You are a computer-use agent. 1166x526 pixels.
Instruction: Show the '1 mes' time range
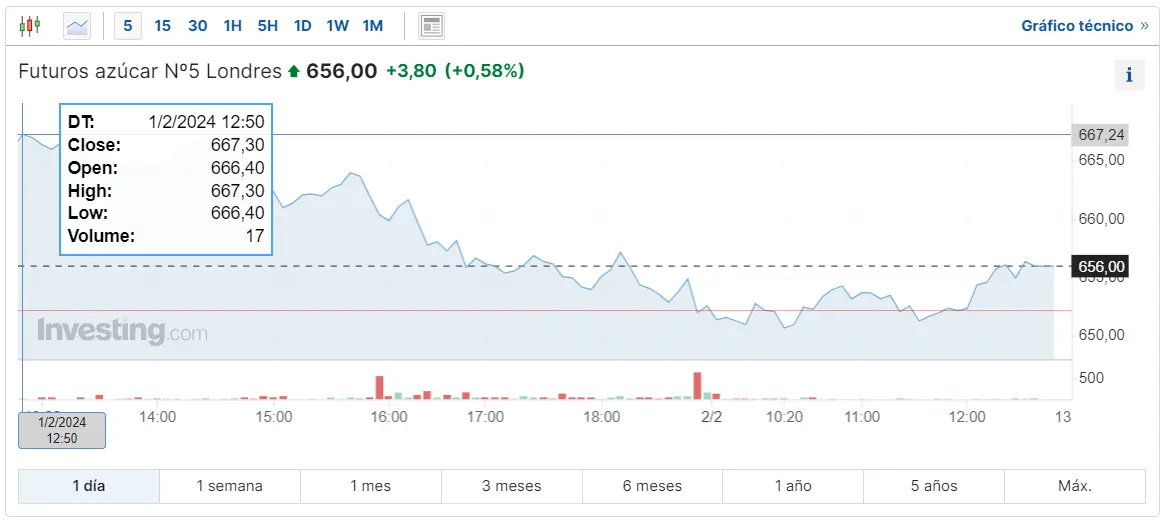pyautogui.click(x=371, y=486)
